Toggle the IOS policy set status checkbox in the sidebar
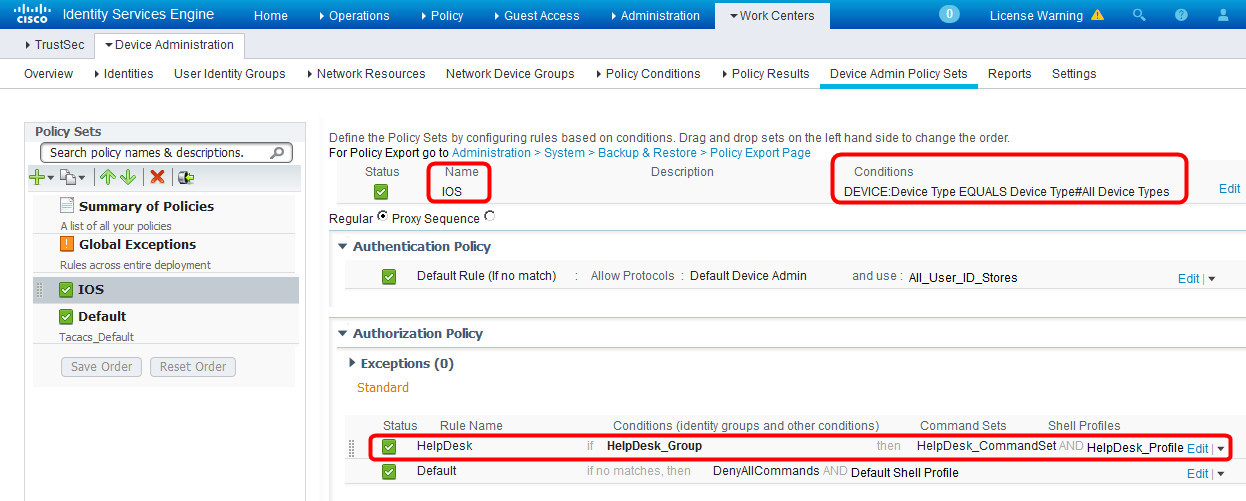The height and width of the screenshot is (501, 1246). (66, 290)
